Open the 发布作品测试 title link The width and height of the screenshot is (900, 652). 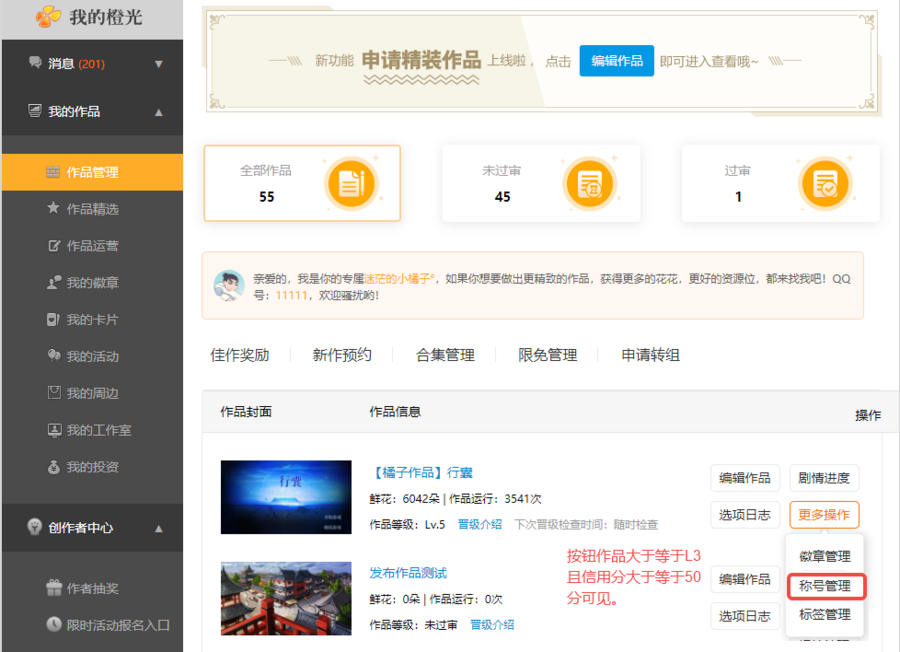coord(408,573)
